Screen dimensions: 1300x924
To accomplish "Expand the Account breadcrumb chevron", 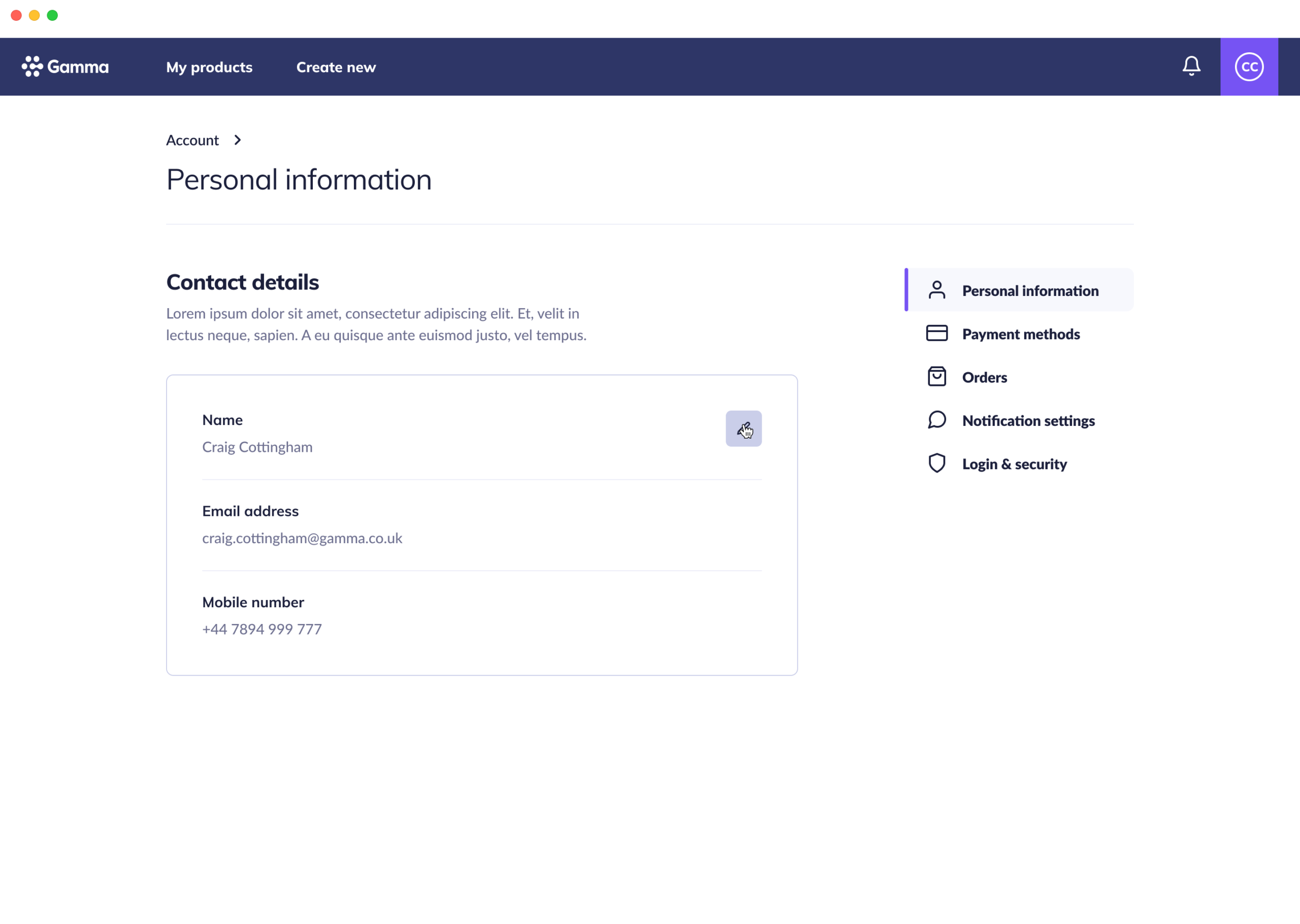I will coord(237,140).
